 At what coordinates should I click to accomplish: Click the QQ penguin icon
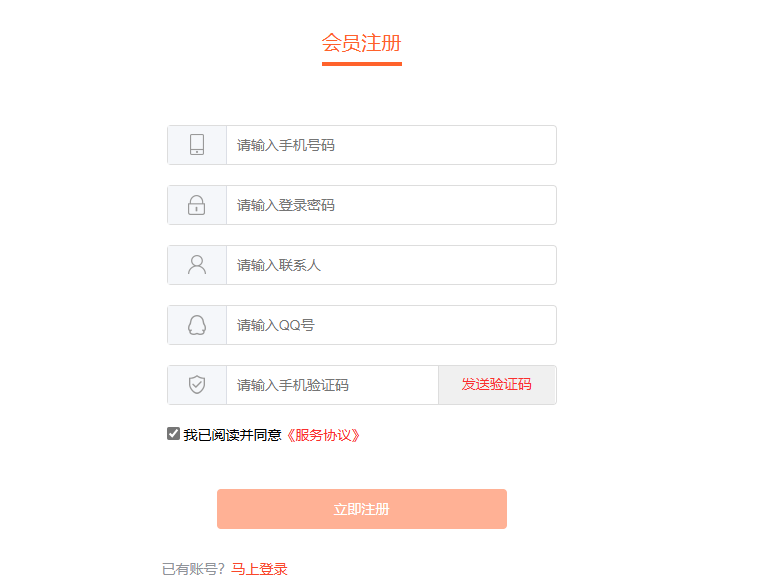tap(197, 325)
